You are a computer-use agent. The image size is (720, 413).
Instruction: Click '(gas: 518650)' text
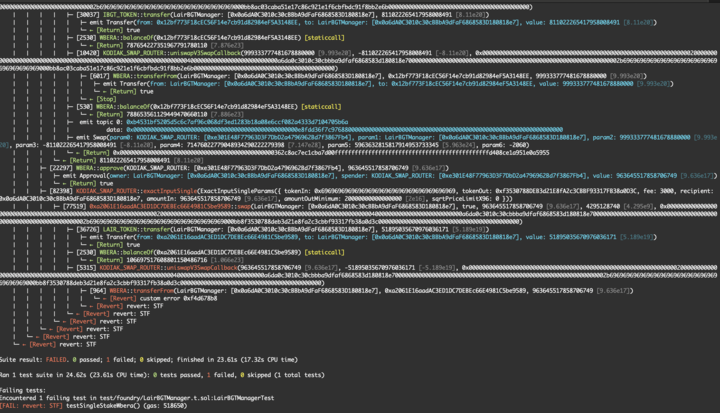click(165, 406)
